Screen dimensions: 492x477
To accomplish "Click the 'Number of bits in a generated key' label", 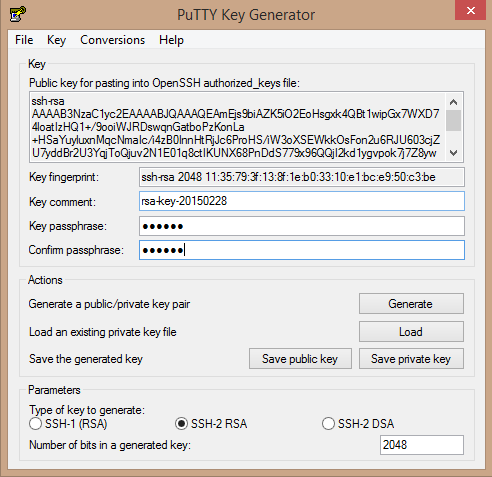I will coord(110,445).
